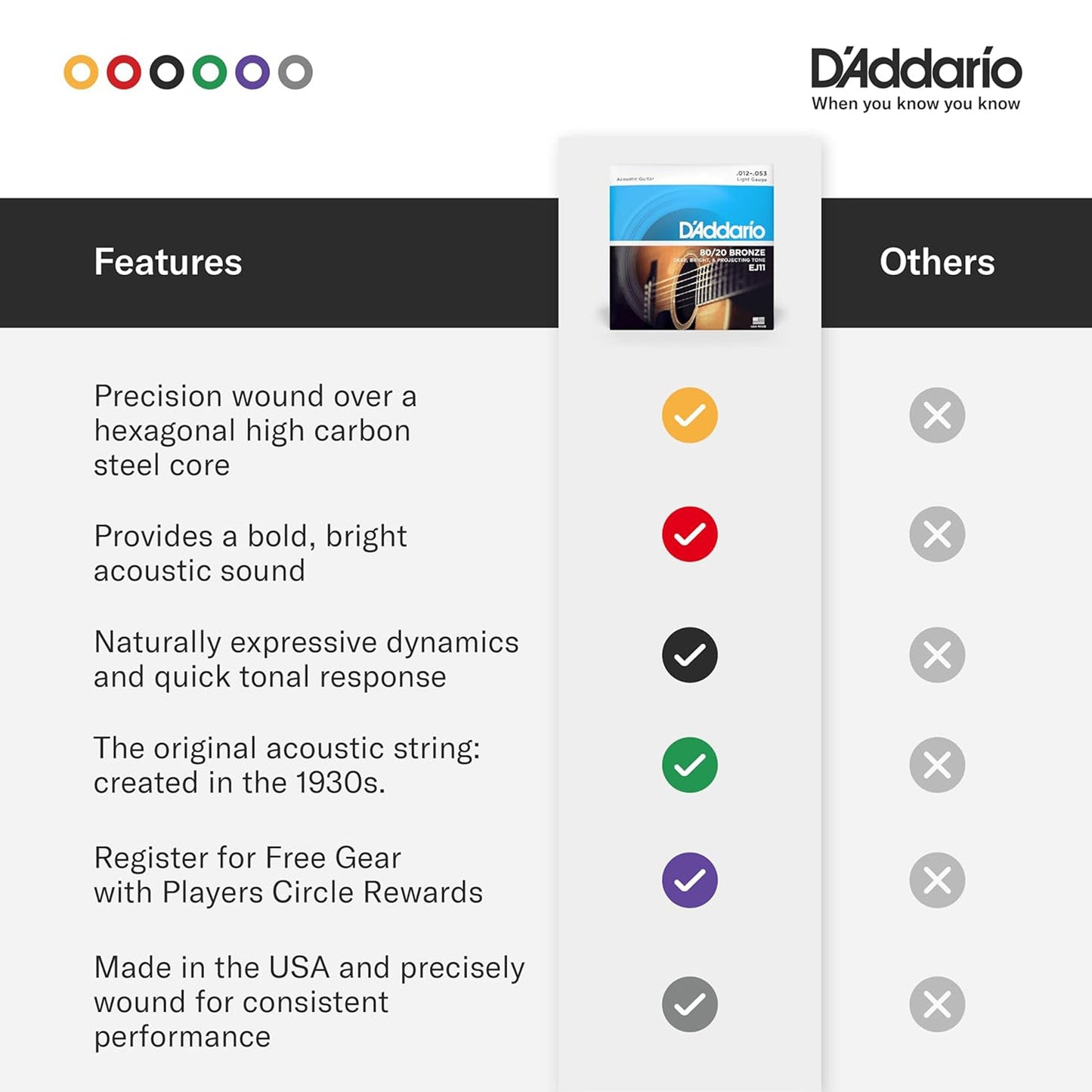Click the red checkmark beside bold bright sound
This screenshot has width=1092, height=1092.
pyautogui.click(x=689, y=534)
